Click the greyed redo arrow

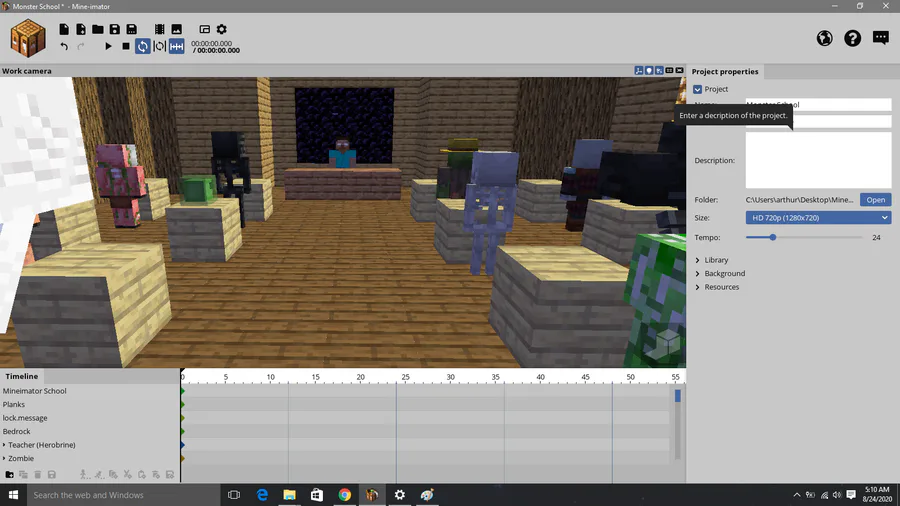point(81,46)
